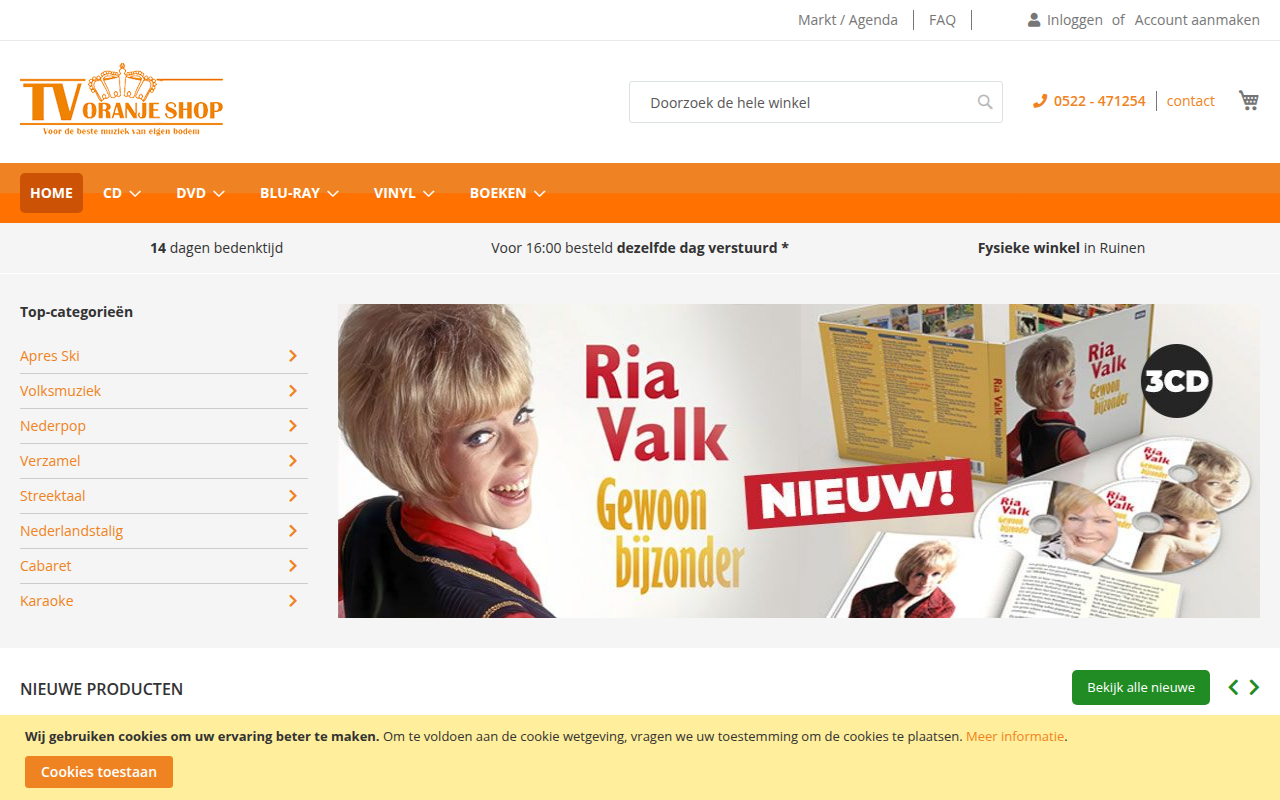Click the user icon next to Inloggen
Image resolution: width=1280 pixels, height=800 pixels.
[1034, 20]
